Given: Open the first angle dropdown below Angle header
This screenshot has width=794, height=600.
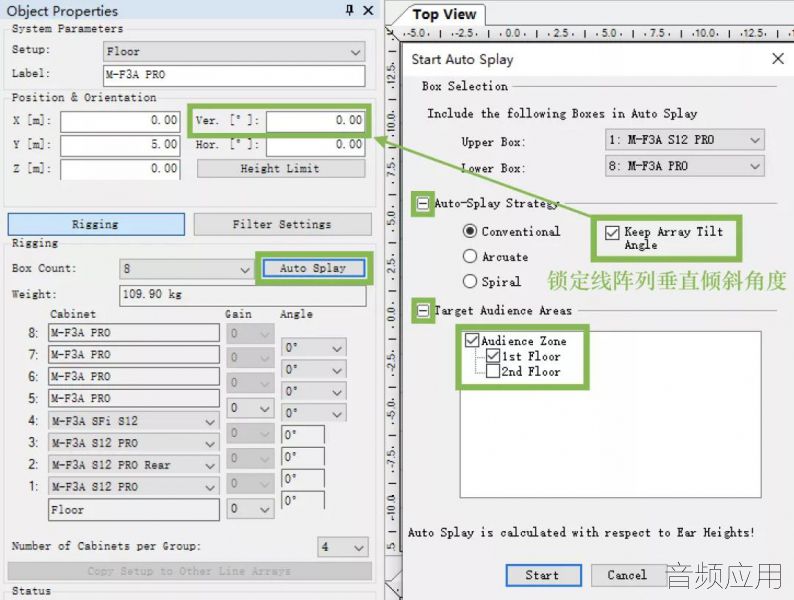Looking at the screenshot, I should [313, 348].
